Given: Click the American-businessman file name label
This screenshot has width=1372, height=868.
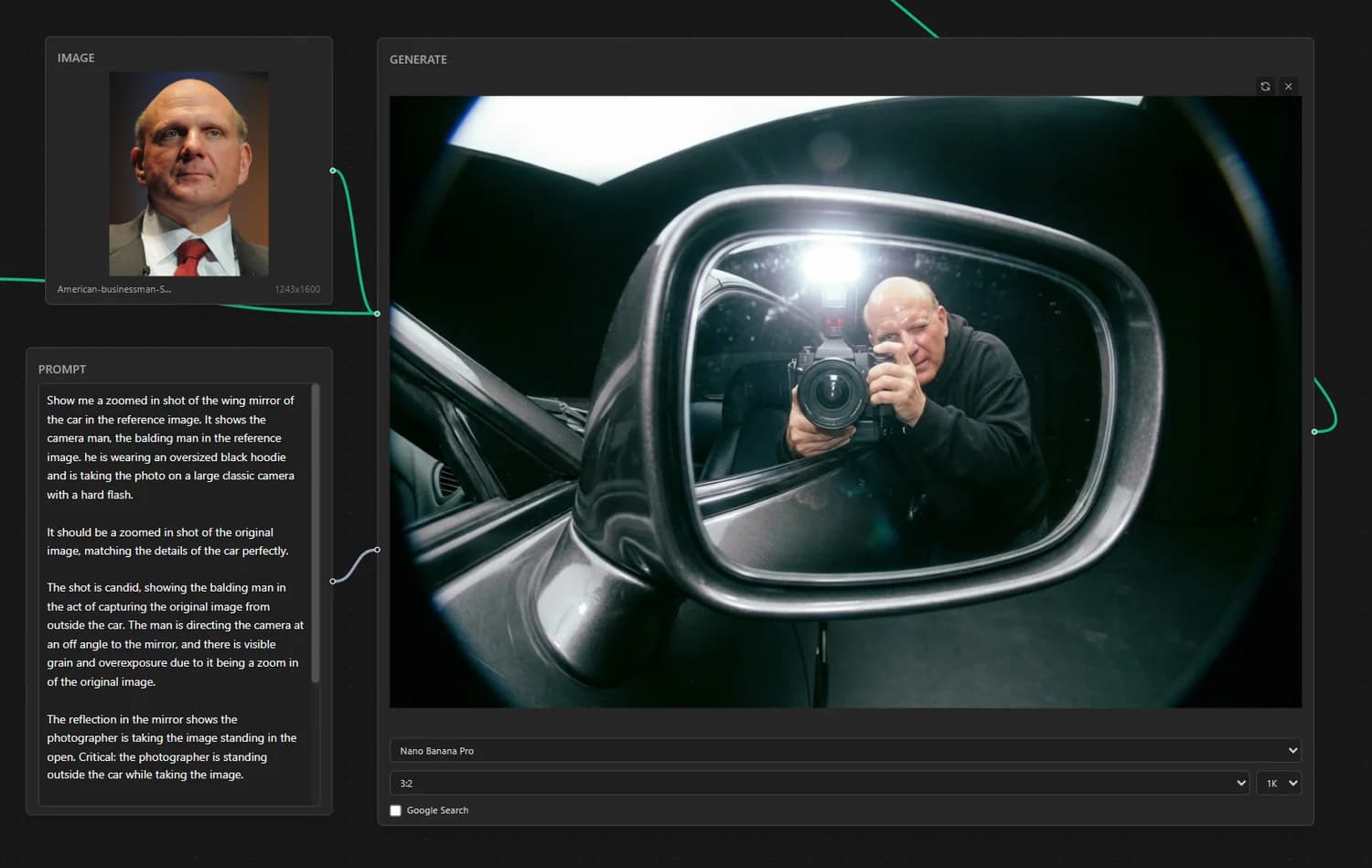Looking at the screenshot, I should coord(114,289).
